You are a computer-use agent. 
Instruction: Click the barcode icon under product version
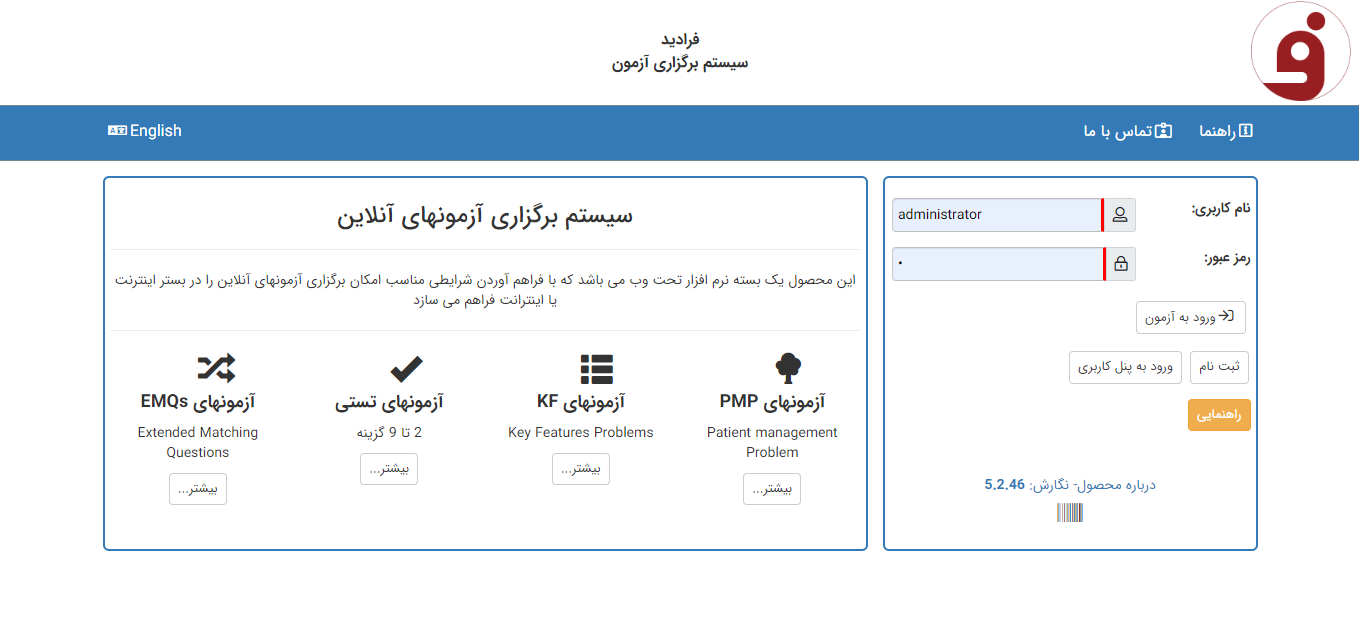1070,513
